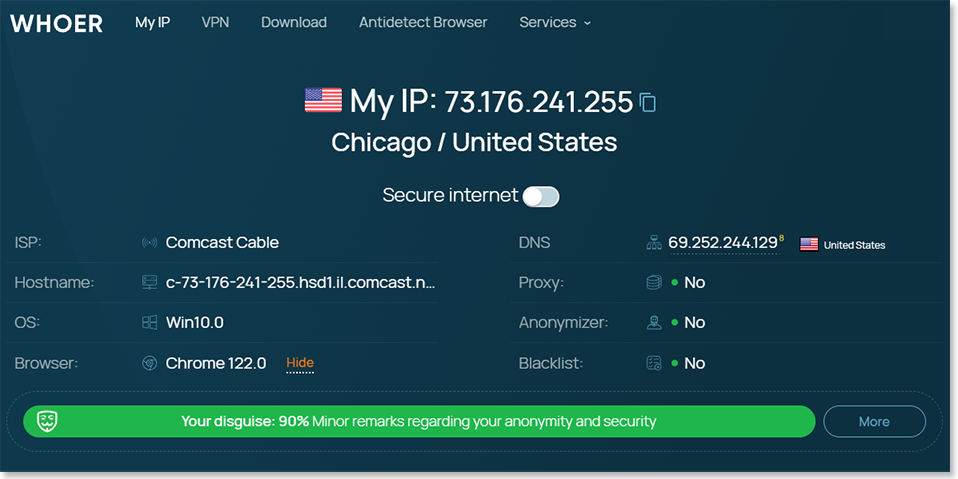Open the VPN menu item

coord(215,23)
